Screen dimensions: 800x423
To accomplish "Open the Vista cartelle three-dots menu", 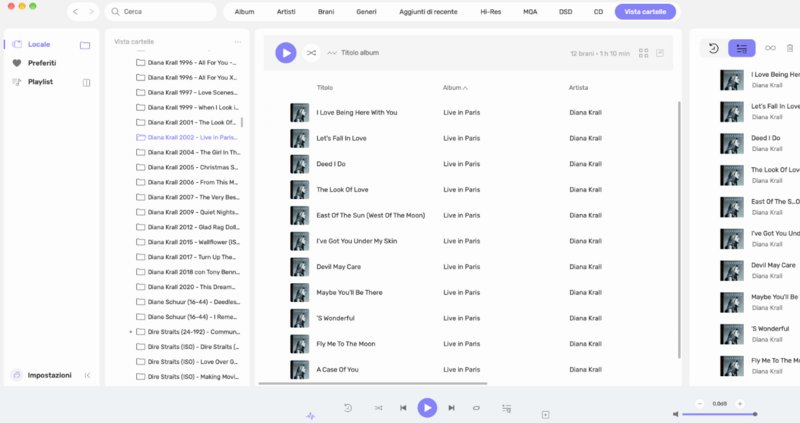I will tap(237, 42).
